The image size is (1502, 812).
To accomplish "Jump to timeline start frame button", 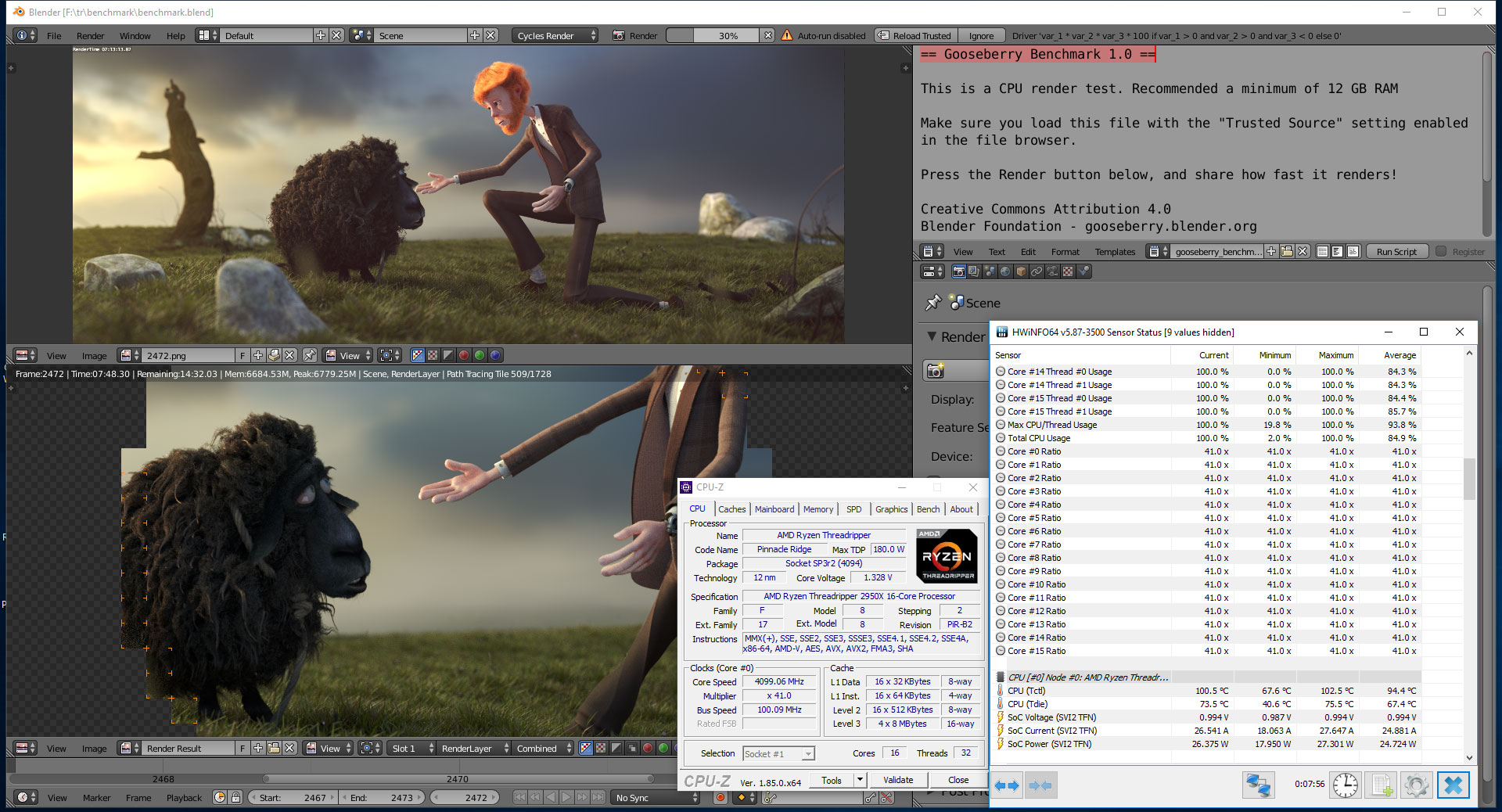I will pos(519,797).
